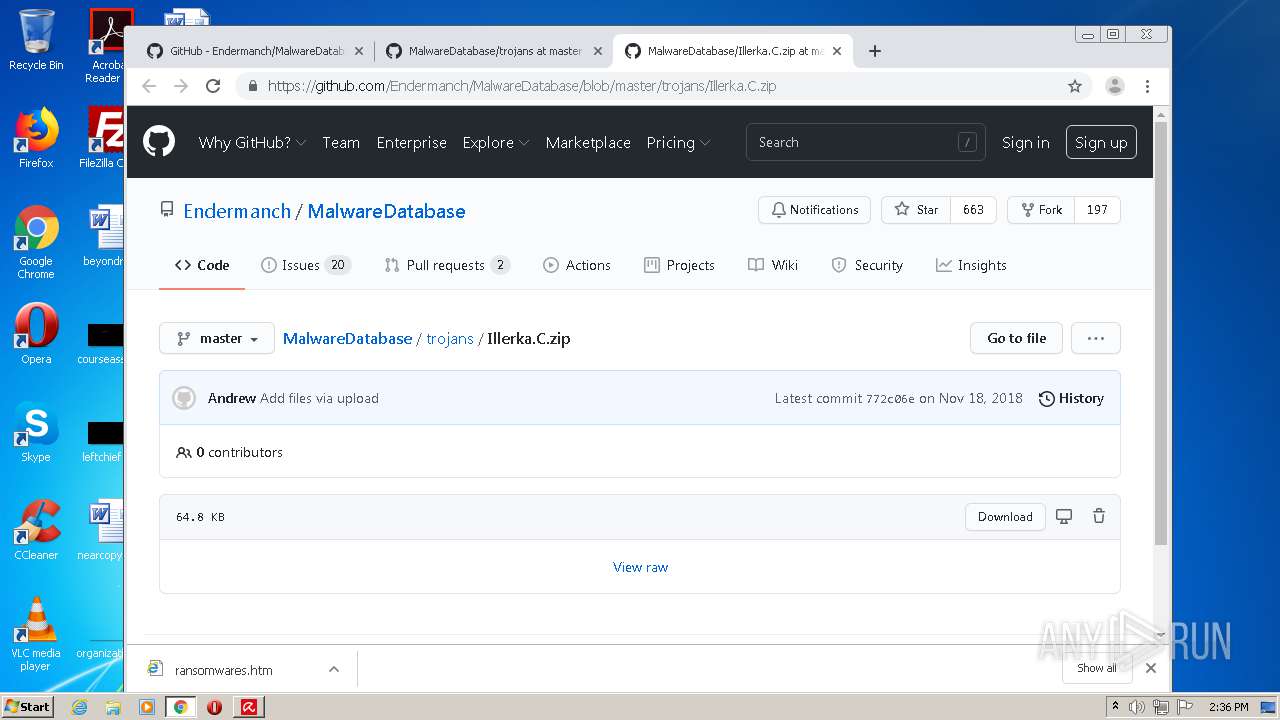Click the Avira icon in the taskbar
This screenshot has width=1280, height=720.
(x=249, y=707)
